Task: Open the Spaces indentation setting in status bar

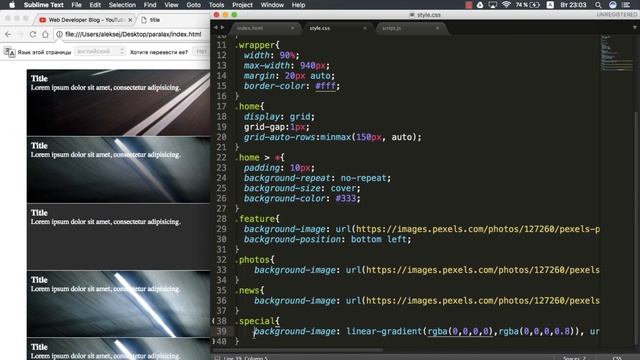Action: (x=574, y=358)
